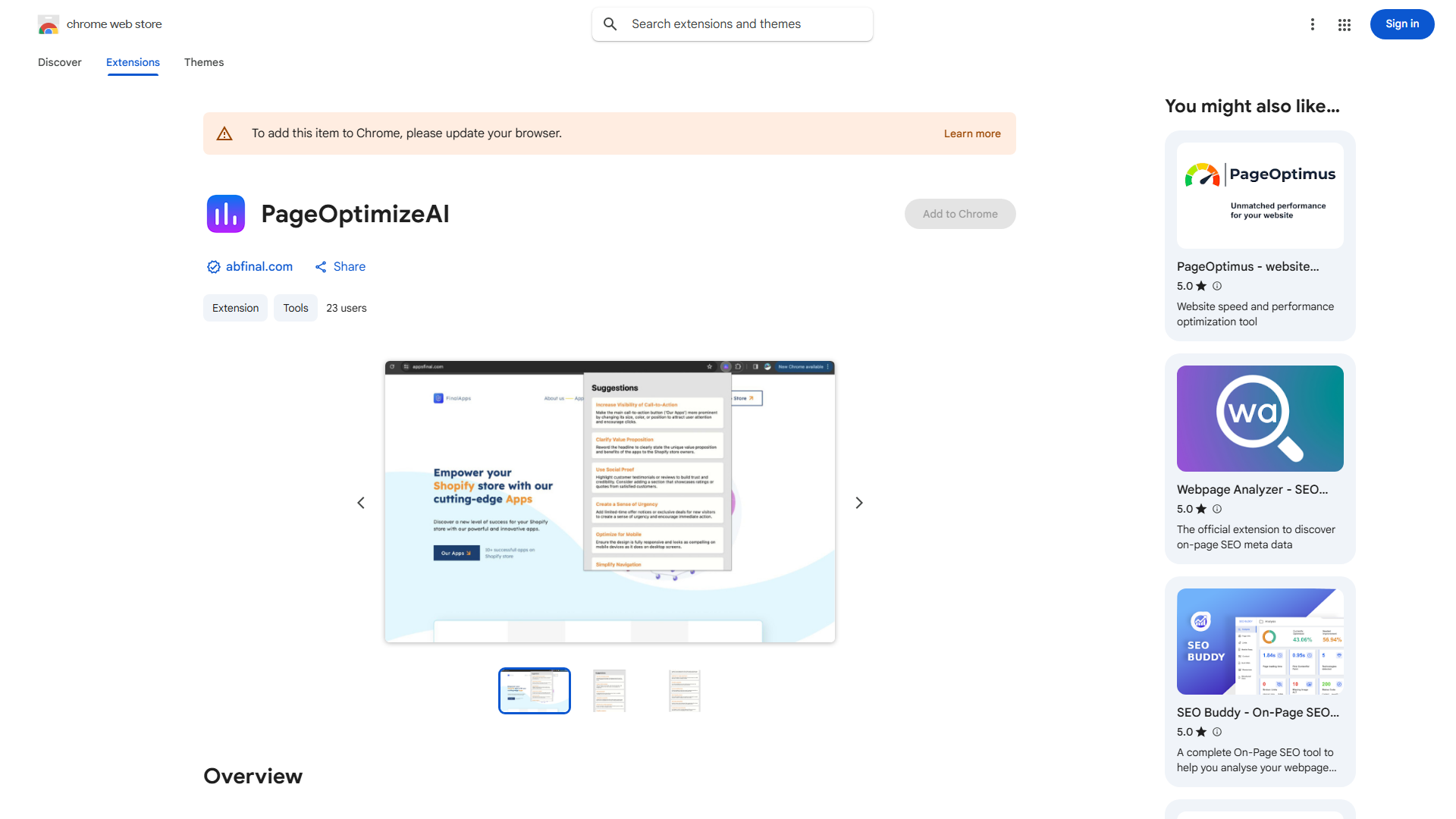The image size is (1456, 819).
Task: Click the info icon beside SEO Buddy rating
Action: [x=1217, y=732]
